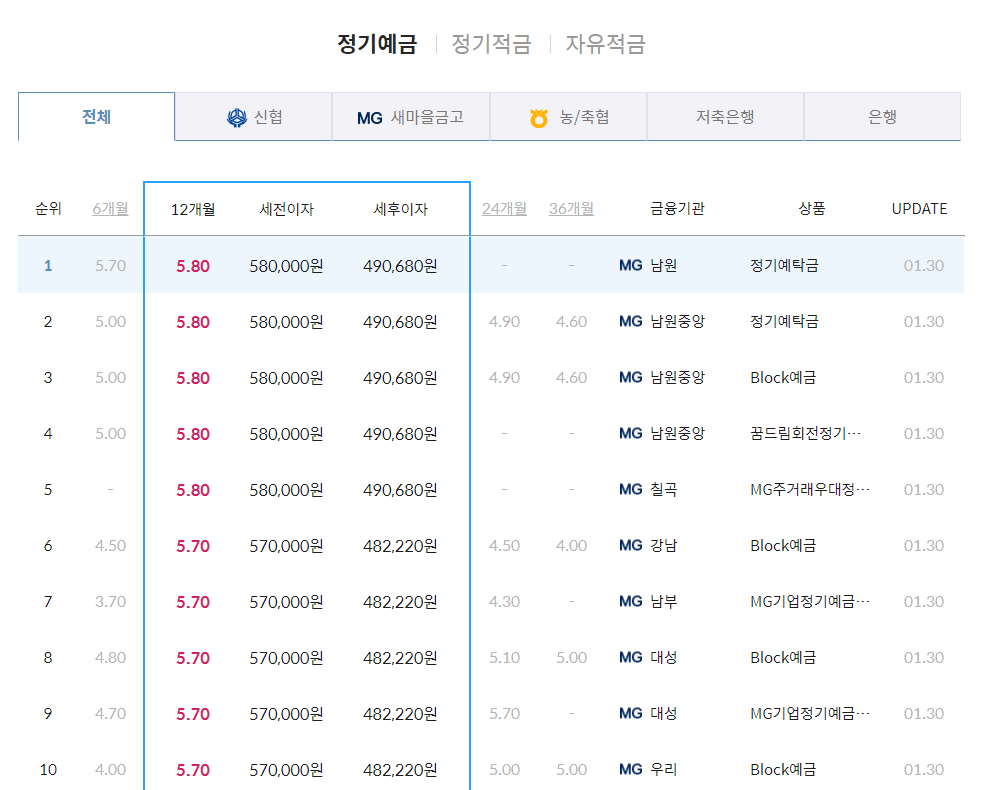Click the 농/축협 yellow logo icon
The image size is (989, 790).
(539, 118)
